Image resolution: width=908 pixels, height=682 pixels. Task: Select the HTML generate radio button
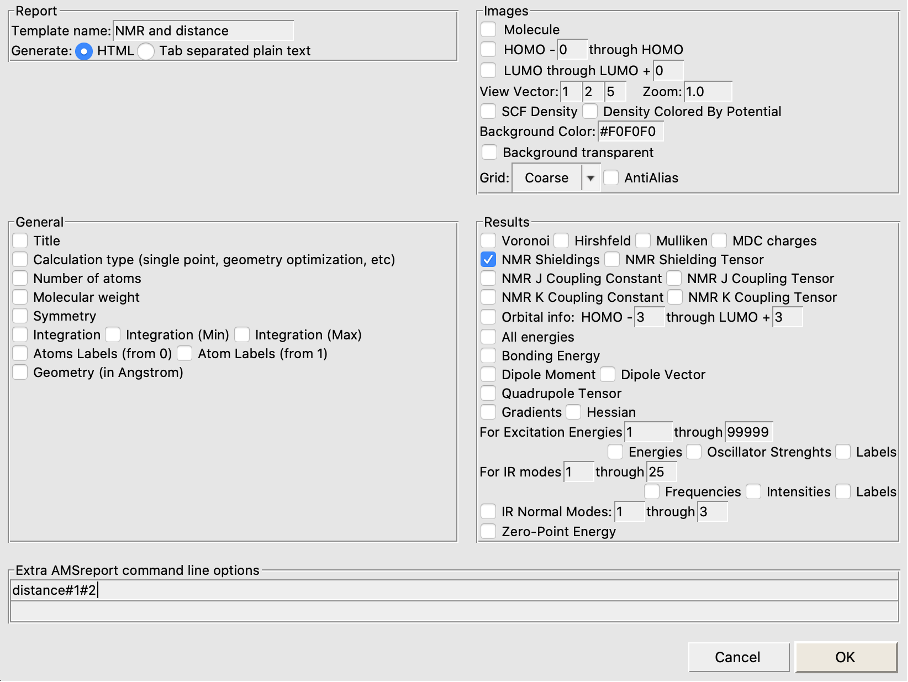point(84,51)
